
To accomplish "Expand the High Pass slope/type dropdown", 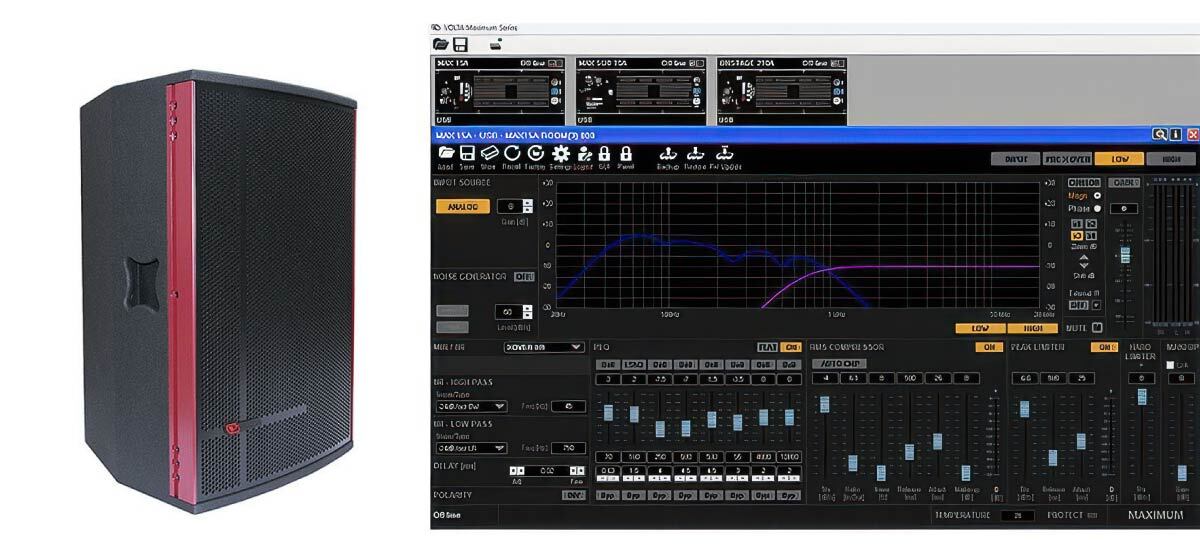I will [x=472, y=407].
